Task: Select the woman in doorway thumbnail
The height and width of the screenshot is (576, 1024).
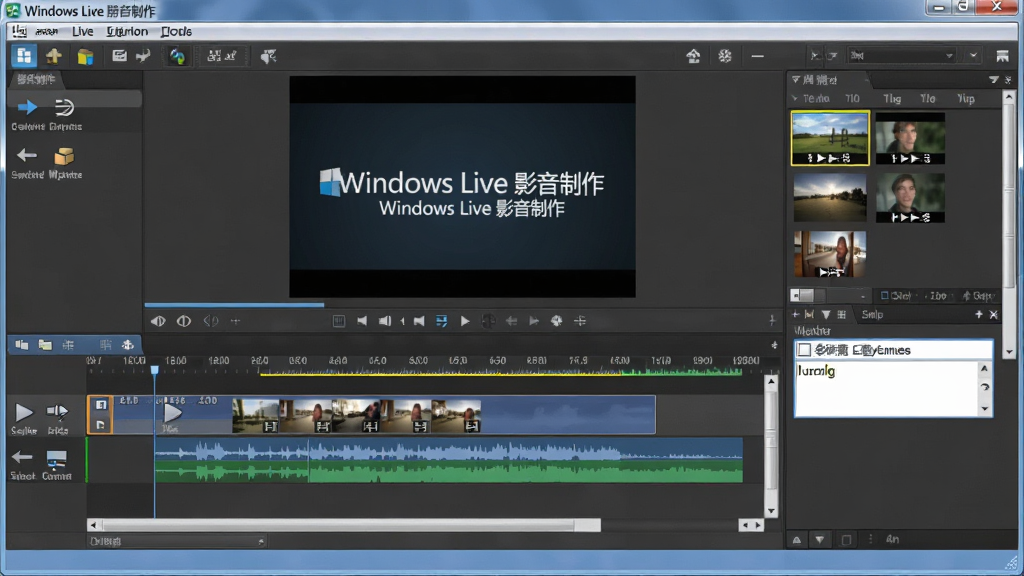Action: pyautogui.click(x=830, y=254)
